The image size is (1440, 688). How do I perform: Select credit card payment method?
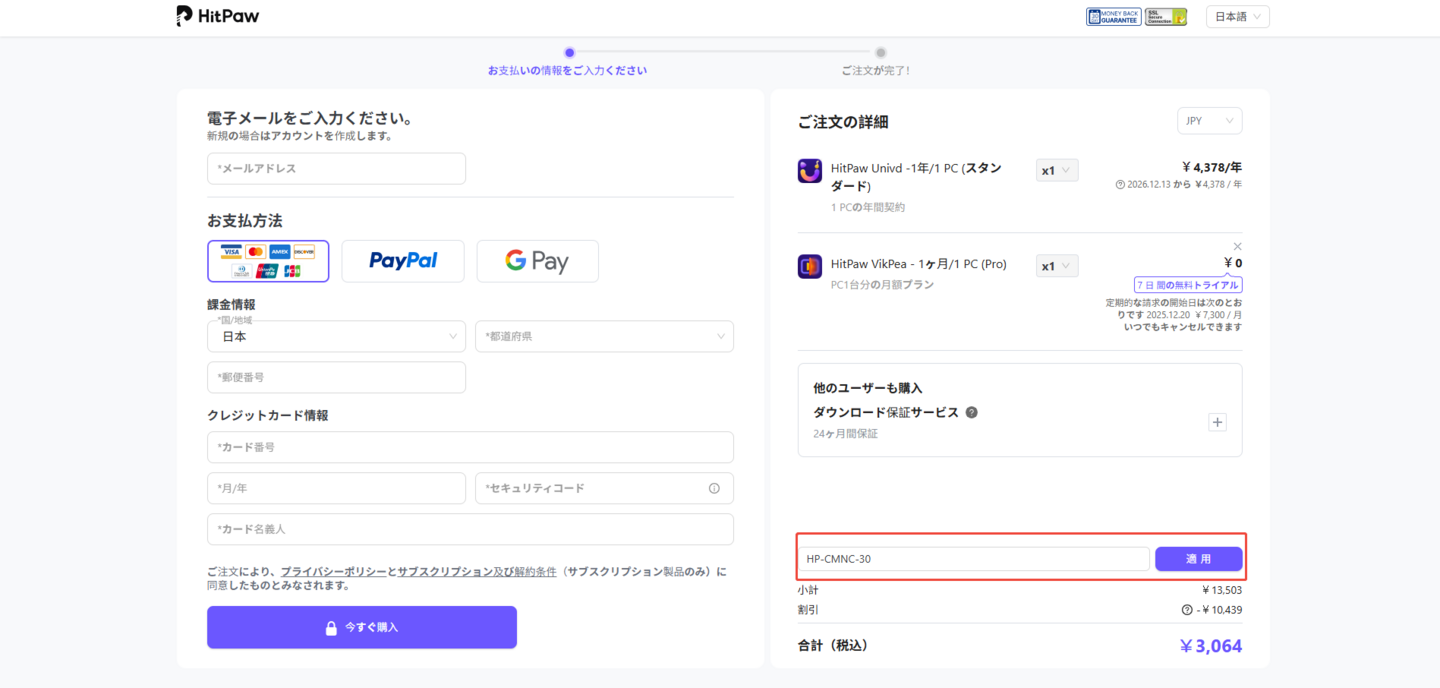pyautogui.click(x=268, y=261)
